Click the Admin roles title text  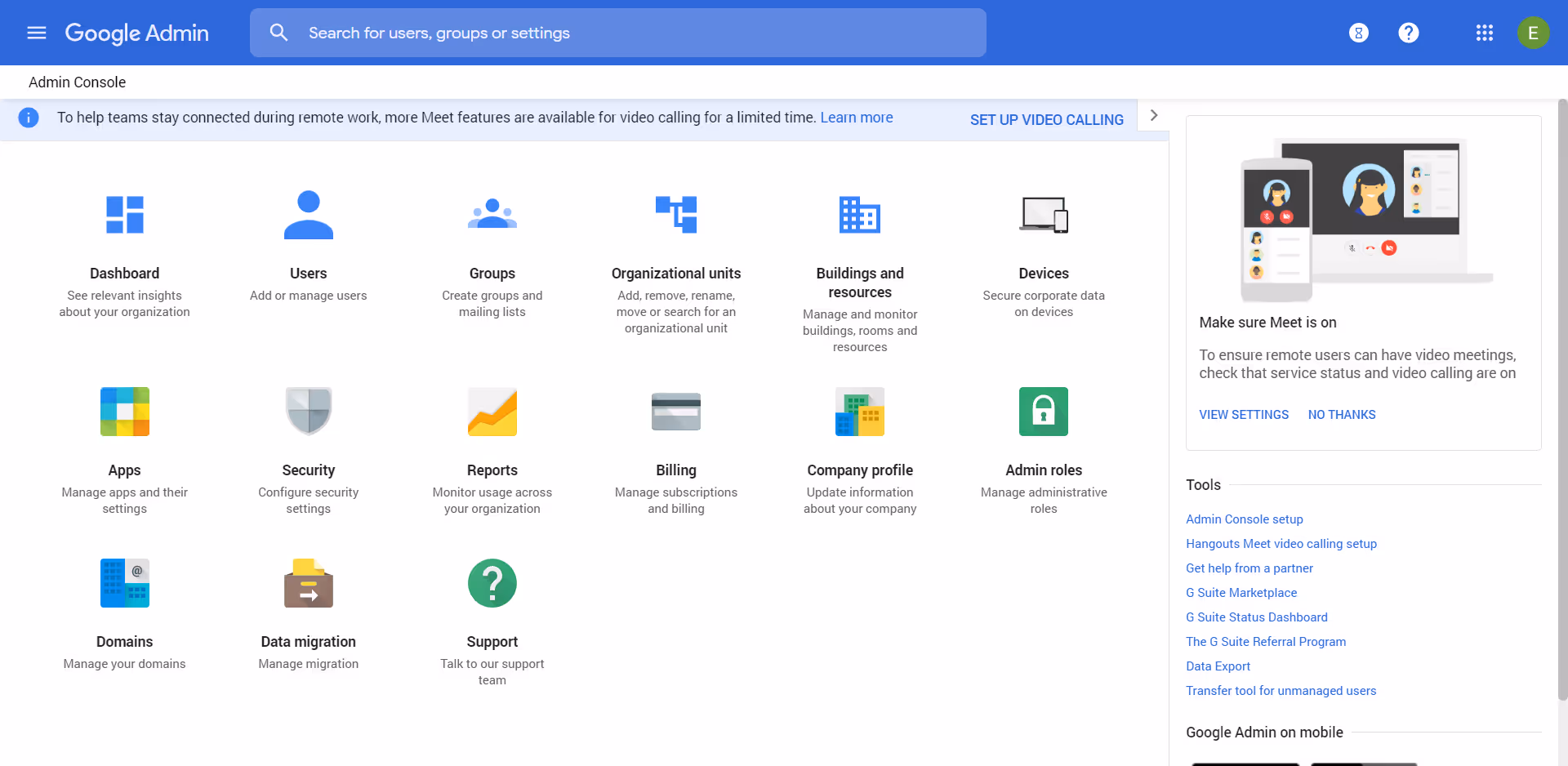[x=1044, y=470]
